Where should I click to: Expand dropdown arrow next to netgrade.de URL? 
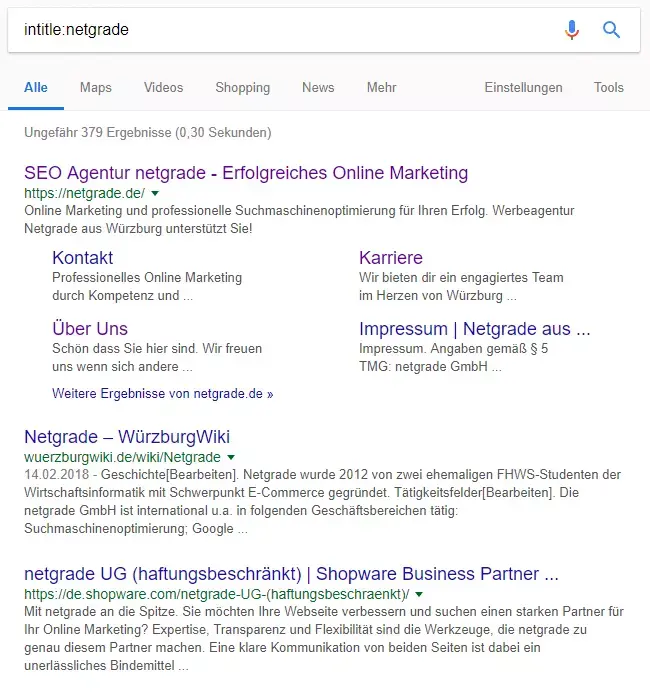click(155, 193)
